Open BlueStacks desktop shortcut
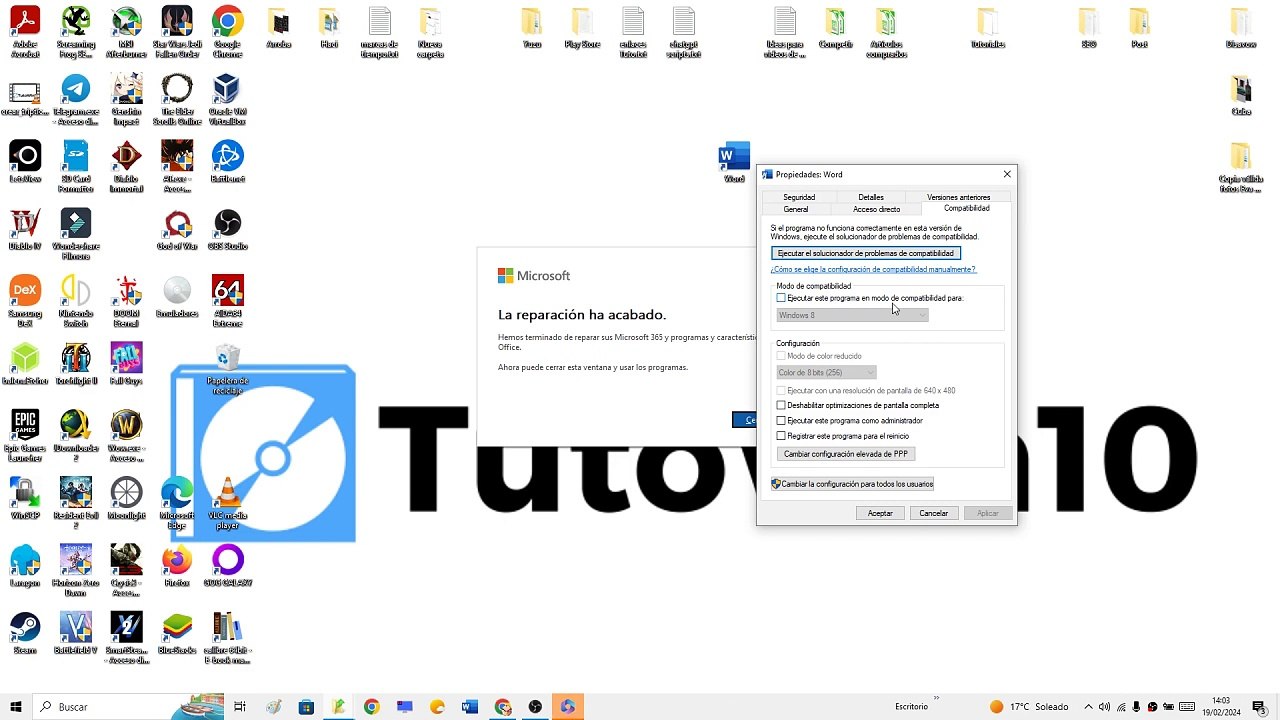The image size is (1280, 720). pyautogui.click(x=177, y=632)
